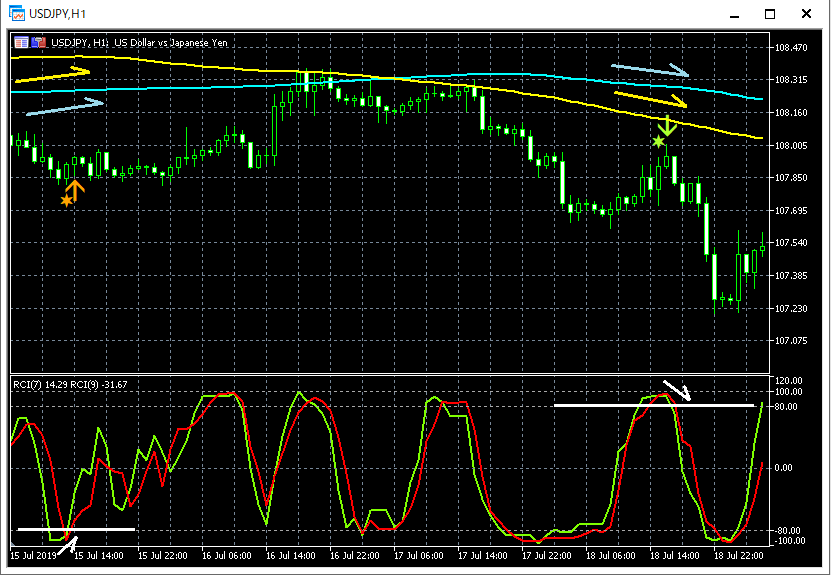Click the 0.00 RCI scale value
This screenshot has height=575, width=832.
784,468
